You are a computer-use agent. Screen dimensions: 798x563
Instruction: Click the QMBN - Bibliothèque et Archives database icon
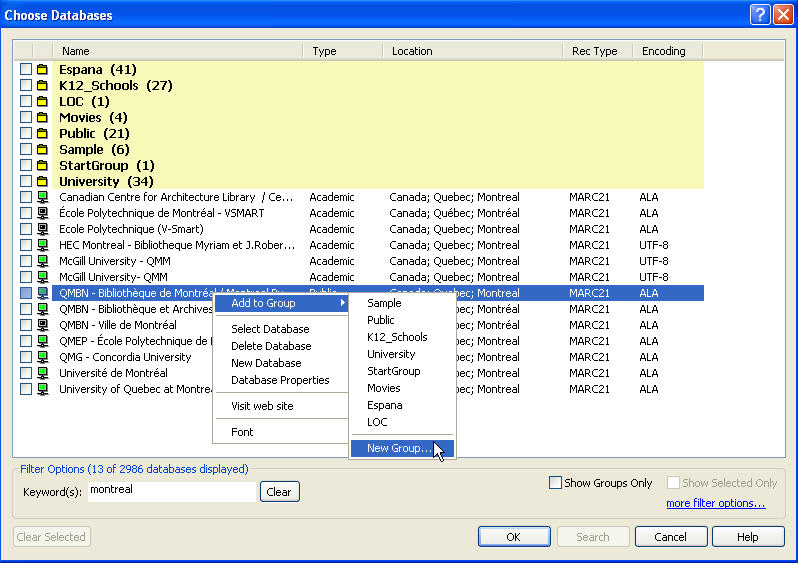point(43,309)
